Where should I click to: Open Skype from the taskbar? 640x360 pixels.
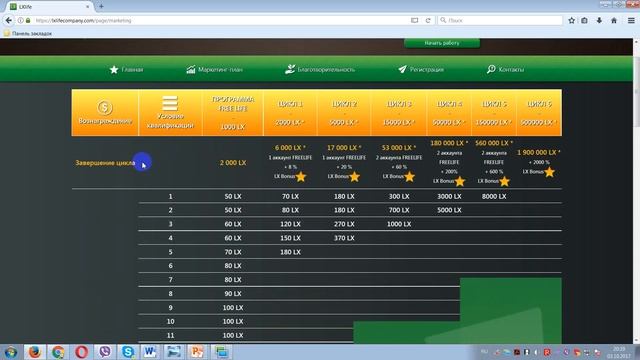128,352
